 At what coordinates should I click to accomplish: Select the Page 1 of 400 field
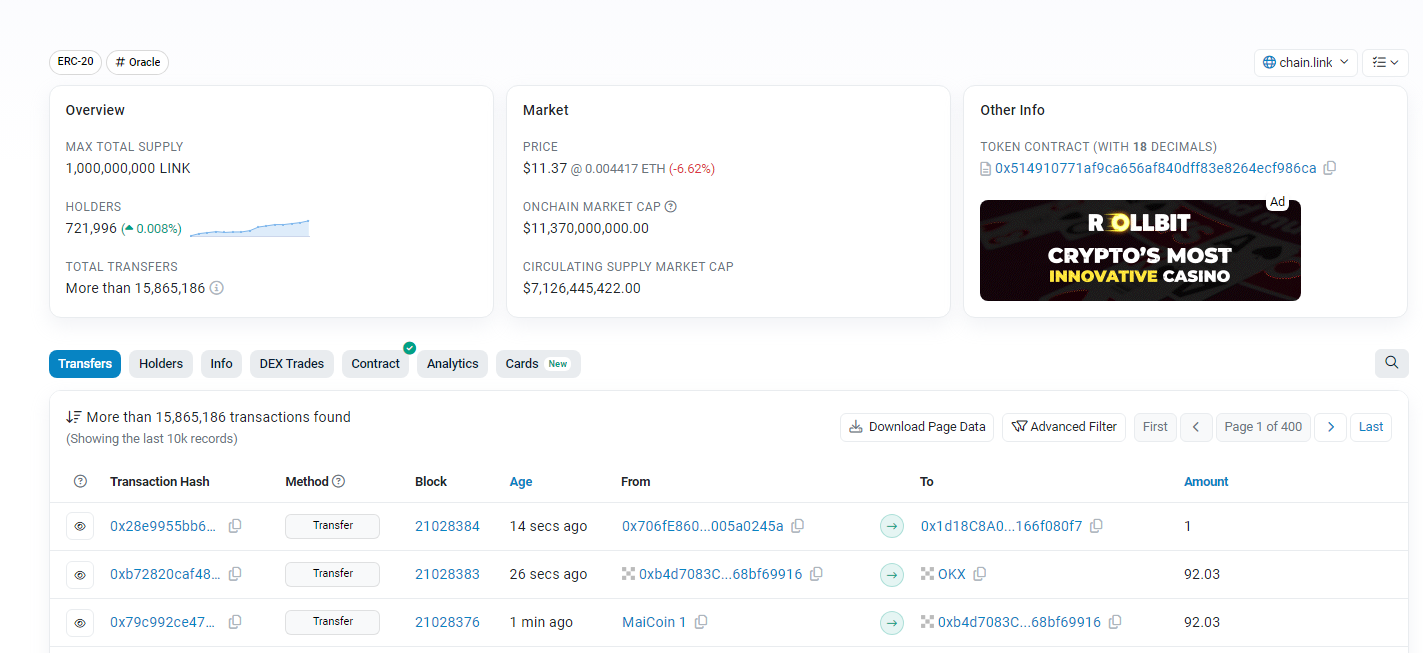tap(1263, 427)
